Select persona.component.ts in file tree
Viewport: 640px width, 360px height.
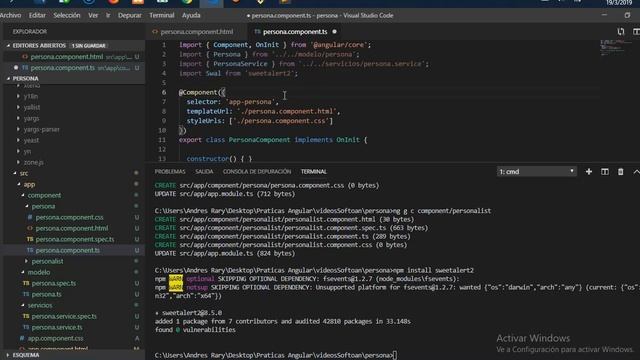(x=73, y=250)
